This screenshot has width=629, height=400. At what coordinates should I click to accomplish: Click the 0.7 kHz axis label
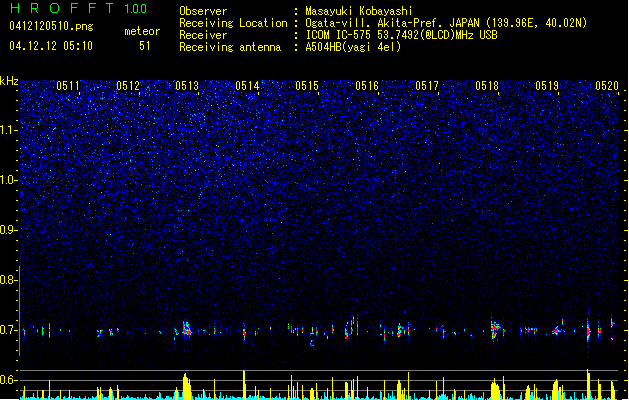tap(9, 330)
